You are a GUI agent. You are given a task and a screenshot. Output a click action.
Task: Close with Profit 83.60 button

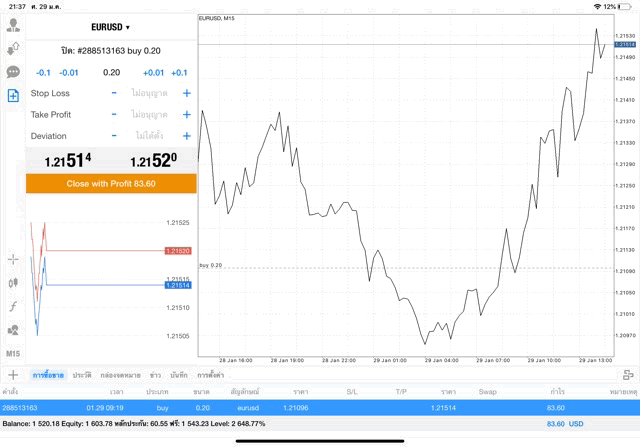click(111, 183)
